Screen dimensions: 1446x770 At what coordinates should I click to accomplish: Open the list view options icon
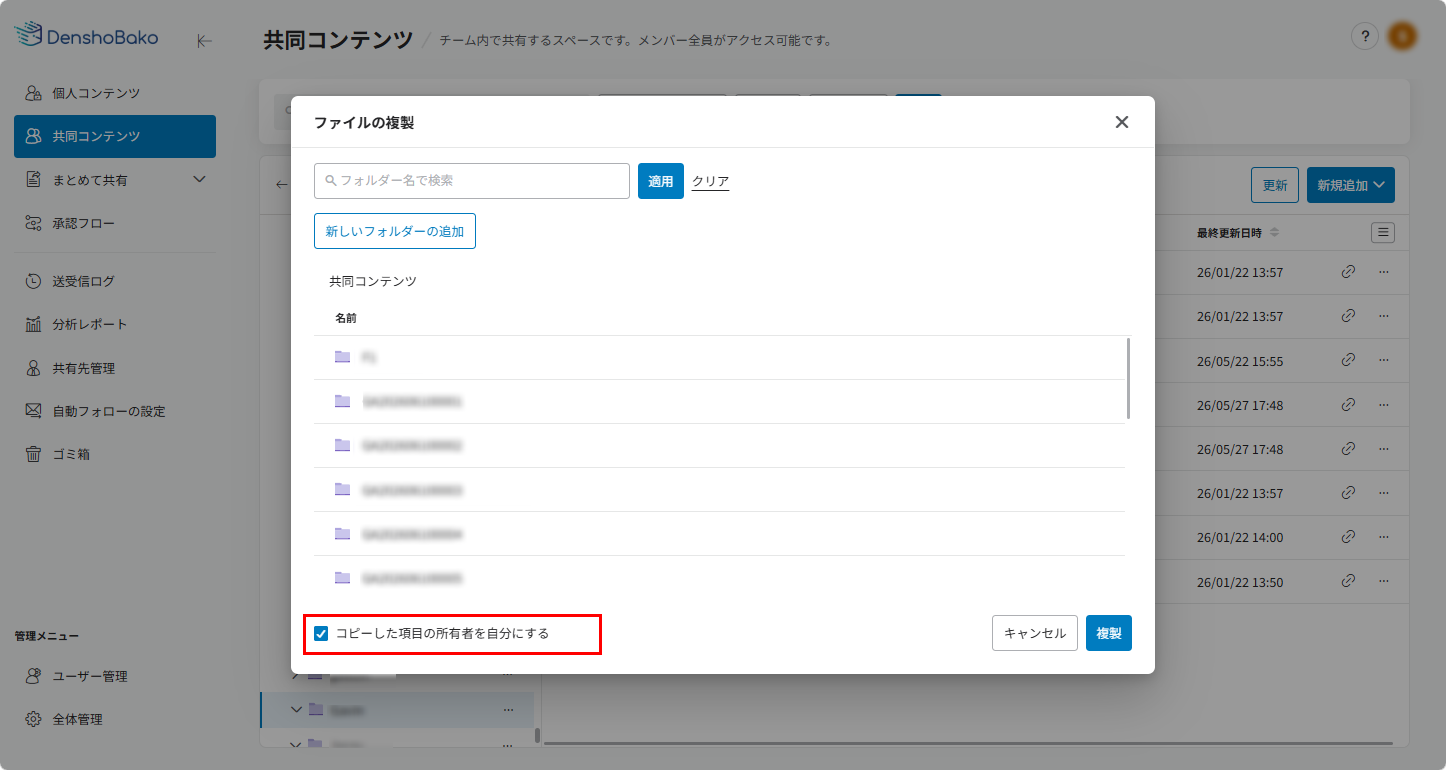(1383, 233)
